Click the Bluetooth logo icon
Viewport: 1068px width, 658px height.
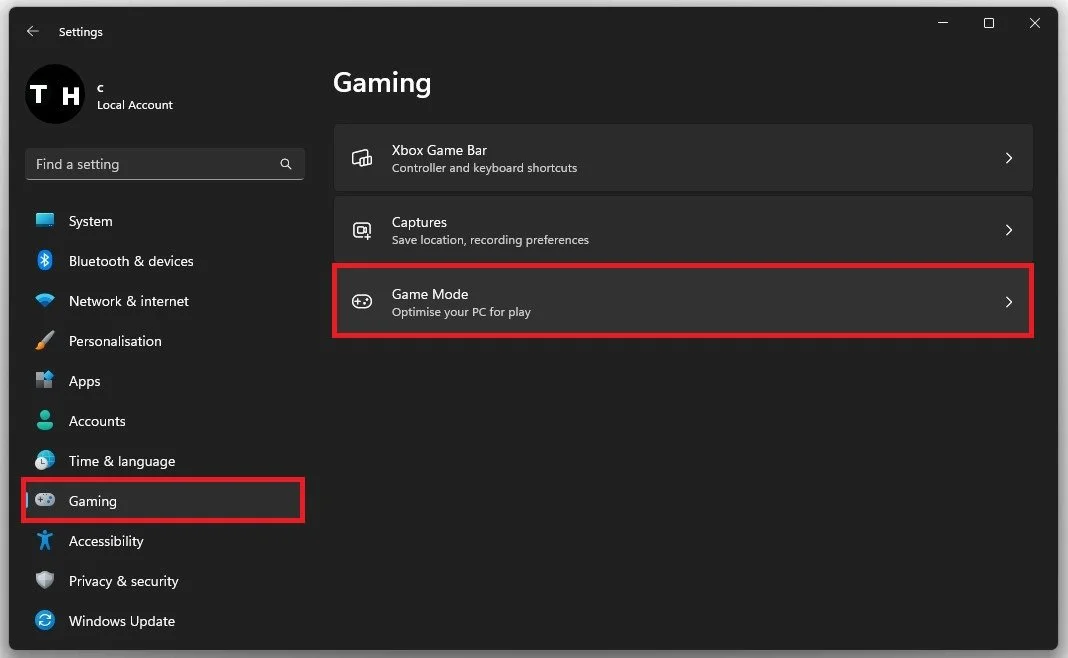tap(45, 260)
